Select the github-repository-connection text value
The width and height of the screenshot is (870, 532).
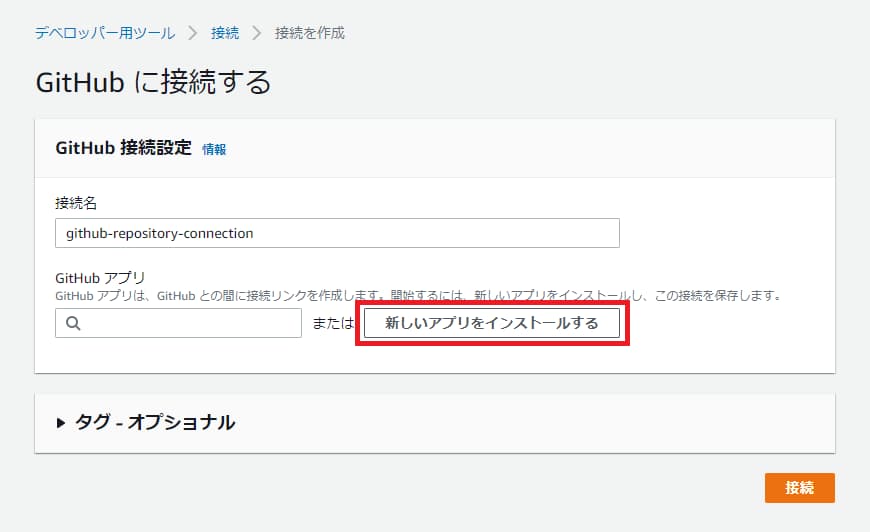160,233
